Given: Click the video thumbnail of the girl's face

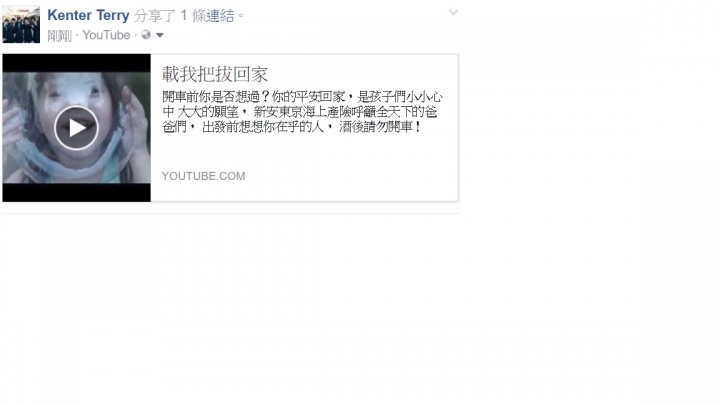Looking at the screenshot, I should click(76, 128).
